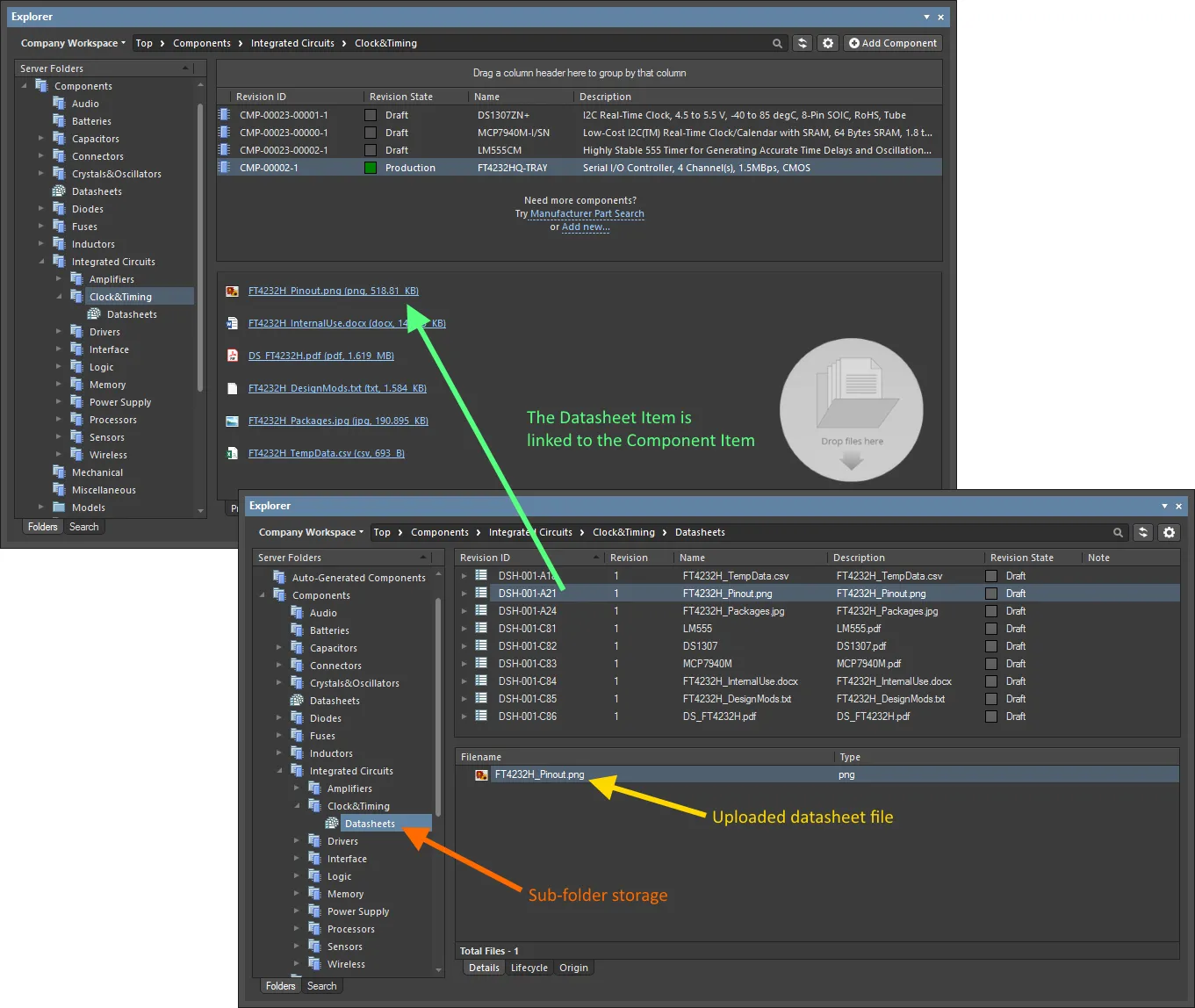Click settings gear in lower Explorer toolbar
1195x1008 pixels.
[x=1169, y=532]
